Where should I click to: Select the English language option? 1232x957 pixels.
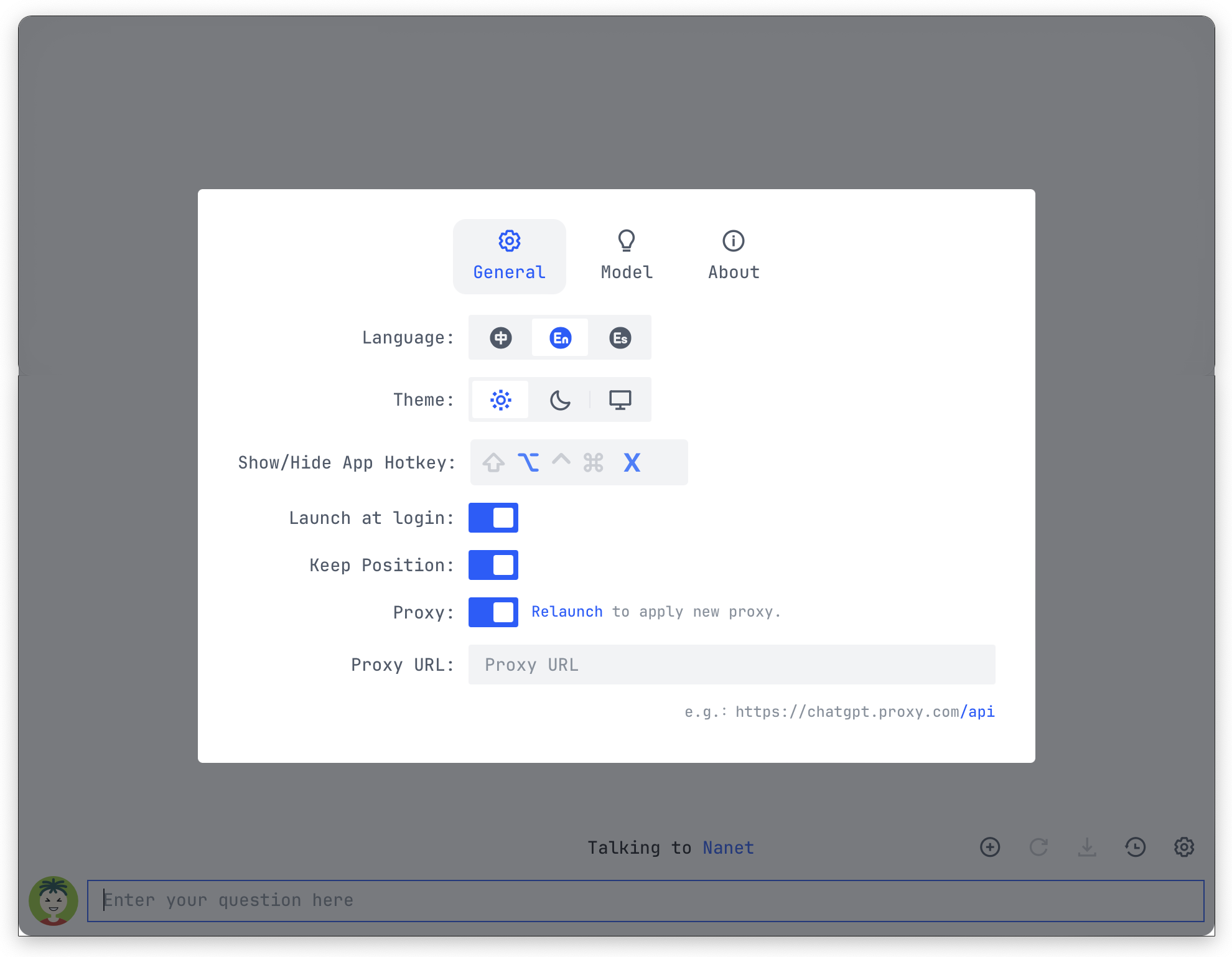[560, 338]
